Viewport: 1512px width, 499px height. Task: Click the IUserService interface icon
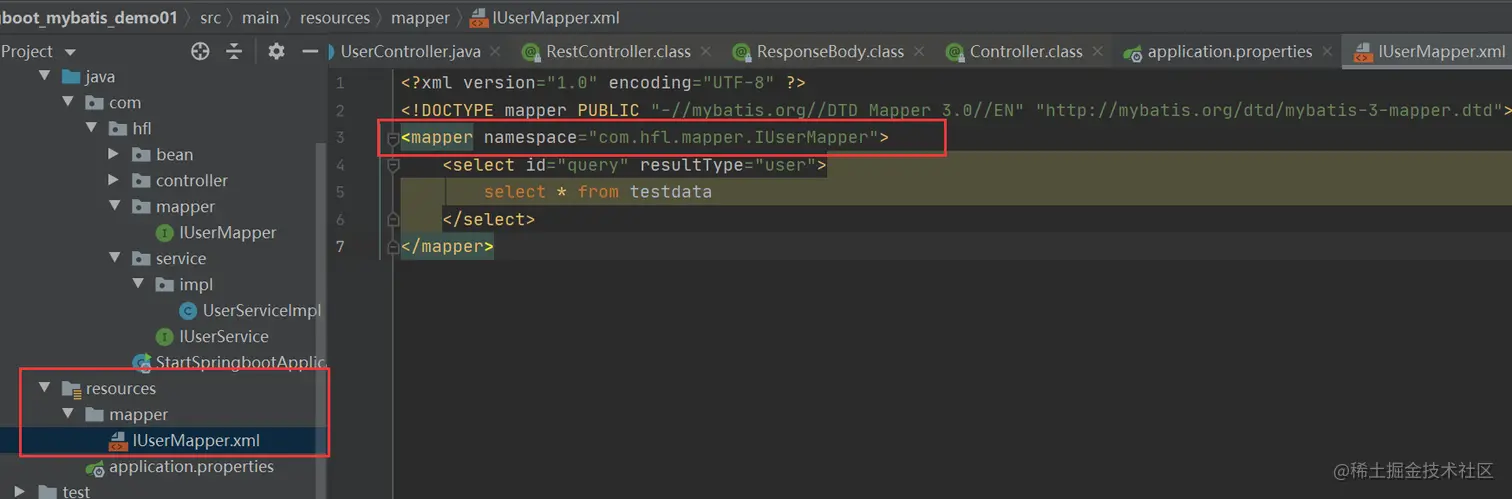tap(165, 336)
